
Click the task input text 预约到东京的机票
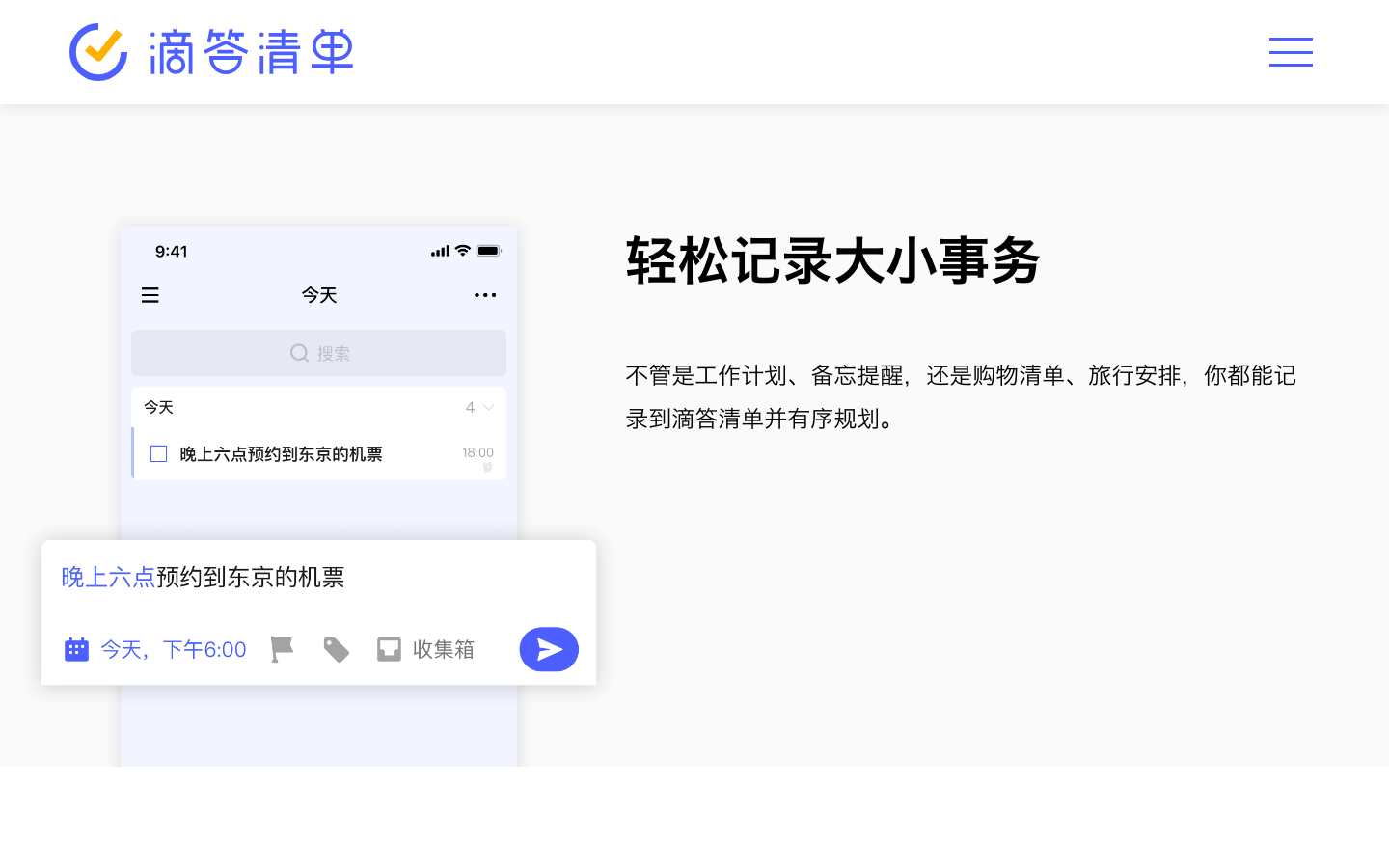click(x=251, y=577)
